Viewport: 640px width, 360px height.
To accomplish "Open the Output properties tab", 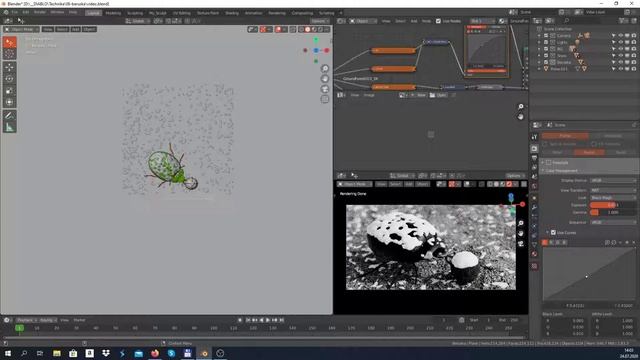I will click(x=534, y=158).
